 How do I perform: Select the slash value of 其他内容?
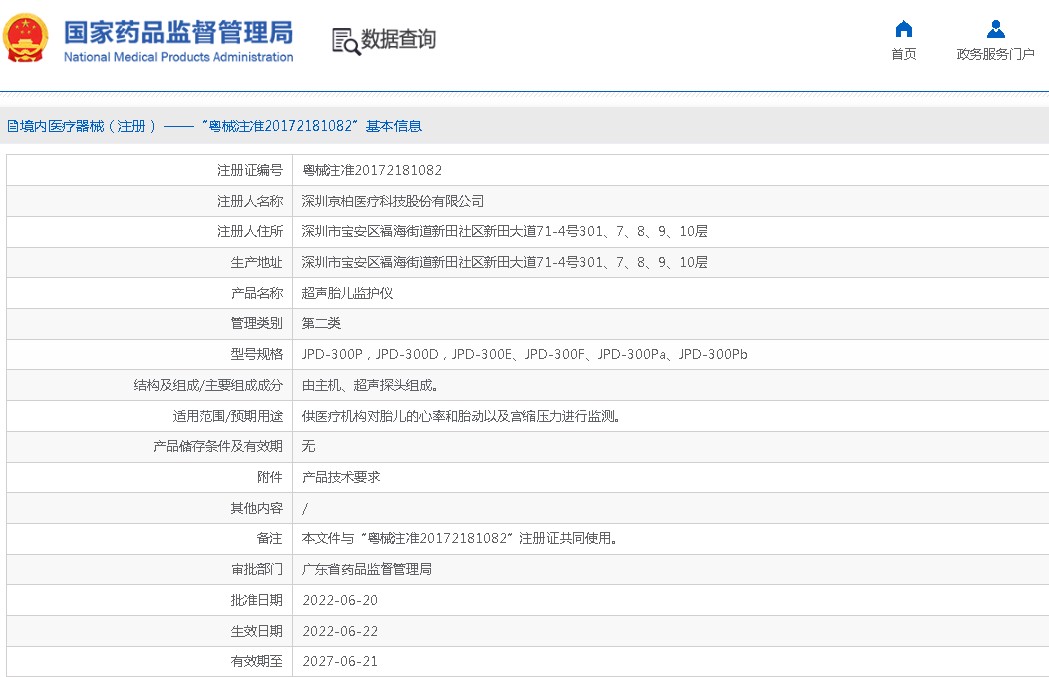tap(305, 508)
